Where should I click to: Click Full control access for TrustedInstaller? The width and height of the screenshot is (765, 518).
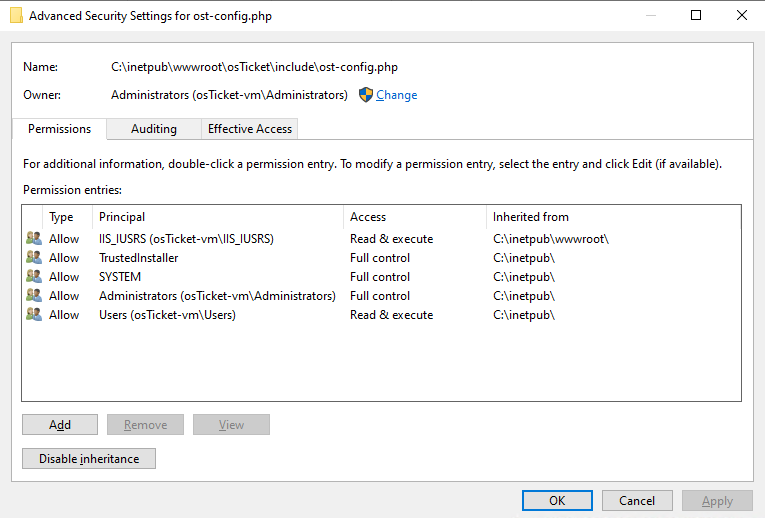coord(380,258)
